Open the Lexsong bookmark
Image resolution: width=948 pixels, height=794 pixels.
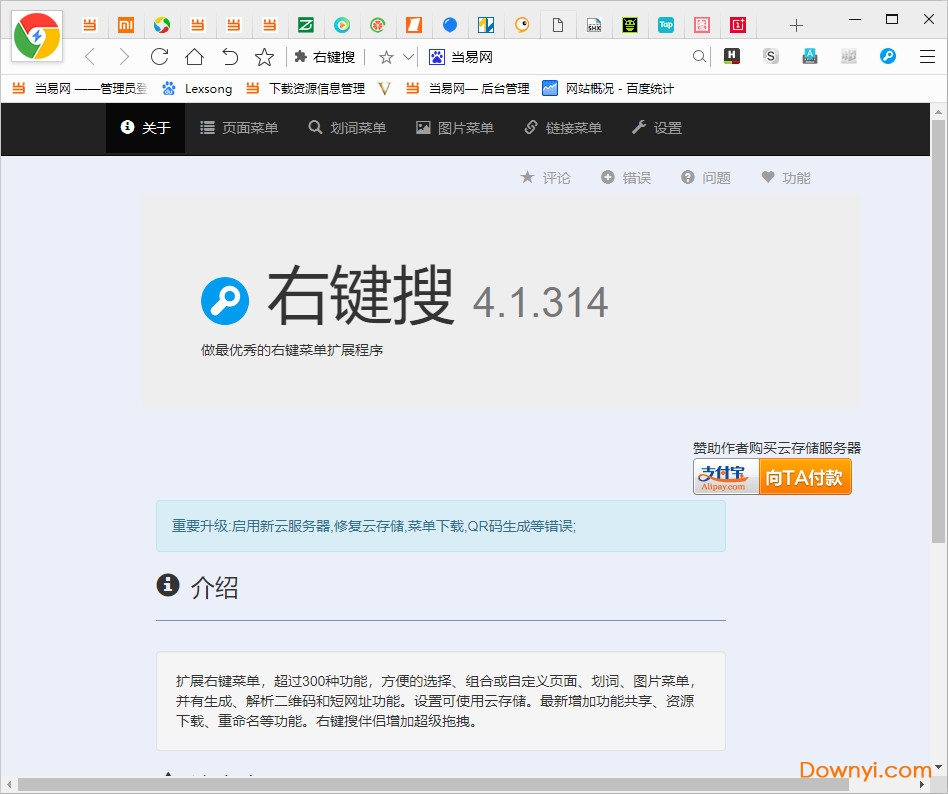click(x=197, y=89)
